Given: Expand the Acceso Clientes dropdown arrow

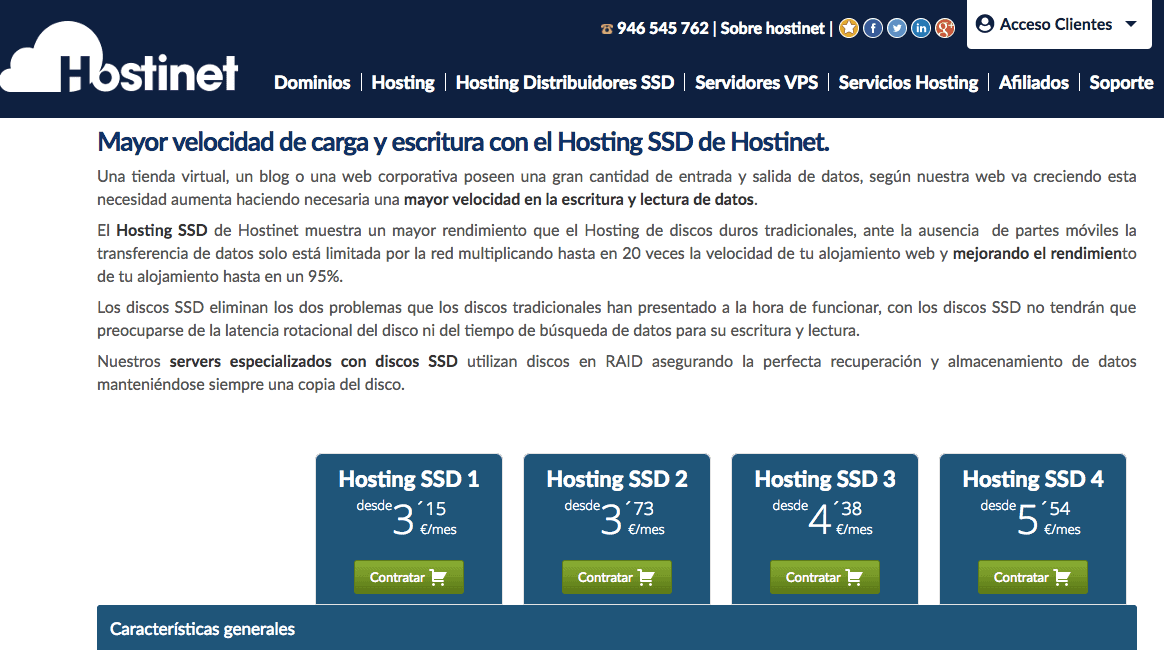Looking at the screenshot, I should [1131, 24].
